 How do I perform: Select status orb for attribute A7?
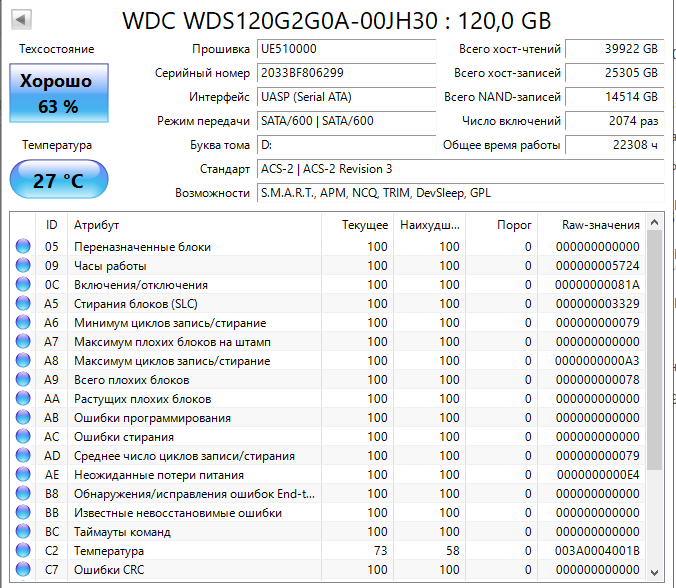coord(23,341)
